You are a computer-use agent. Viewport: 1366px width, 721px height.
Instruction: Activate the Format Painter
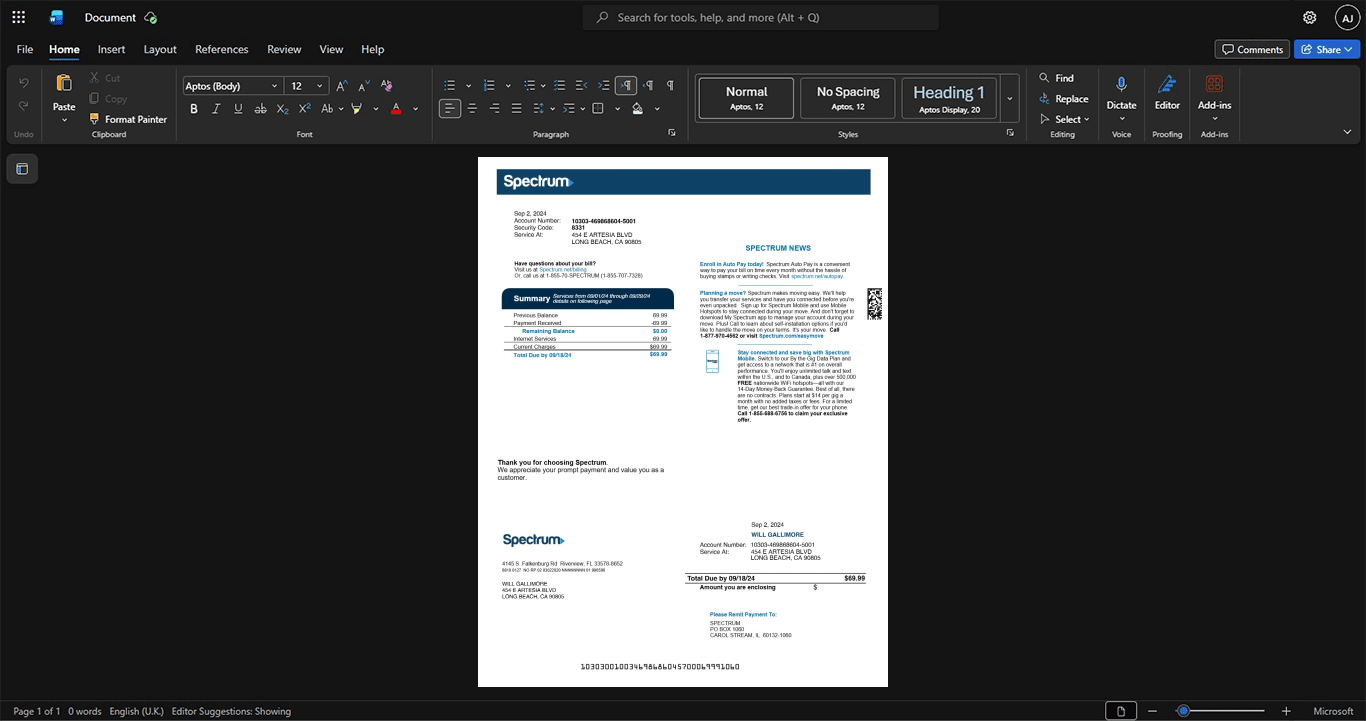(128, 119)
